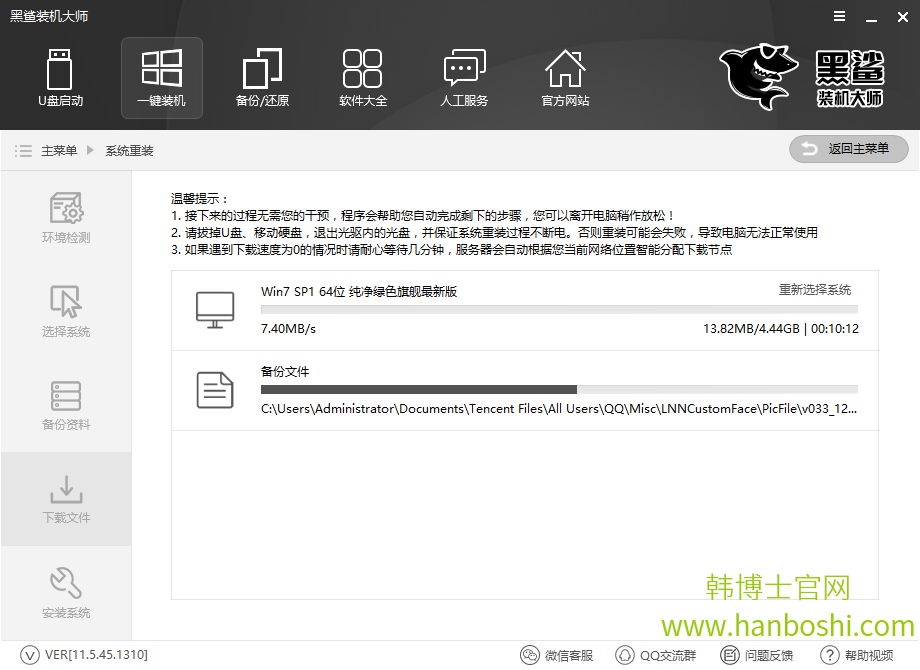The image size is (920, 670).
Task: Expand the 下载文件 sidebar section
Action: pyautogui.click(x=65, y=500)
